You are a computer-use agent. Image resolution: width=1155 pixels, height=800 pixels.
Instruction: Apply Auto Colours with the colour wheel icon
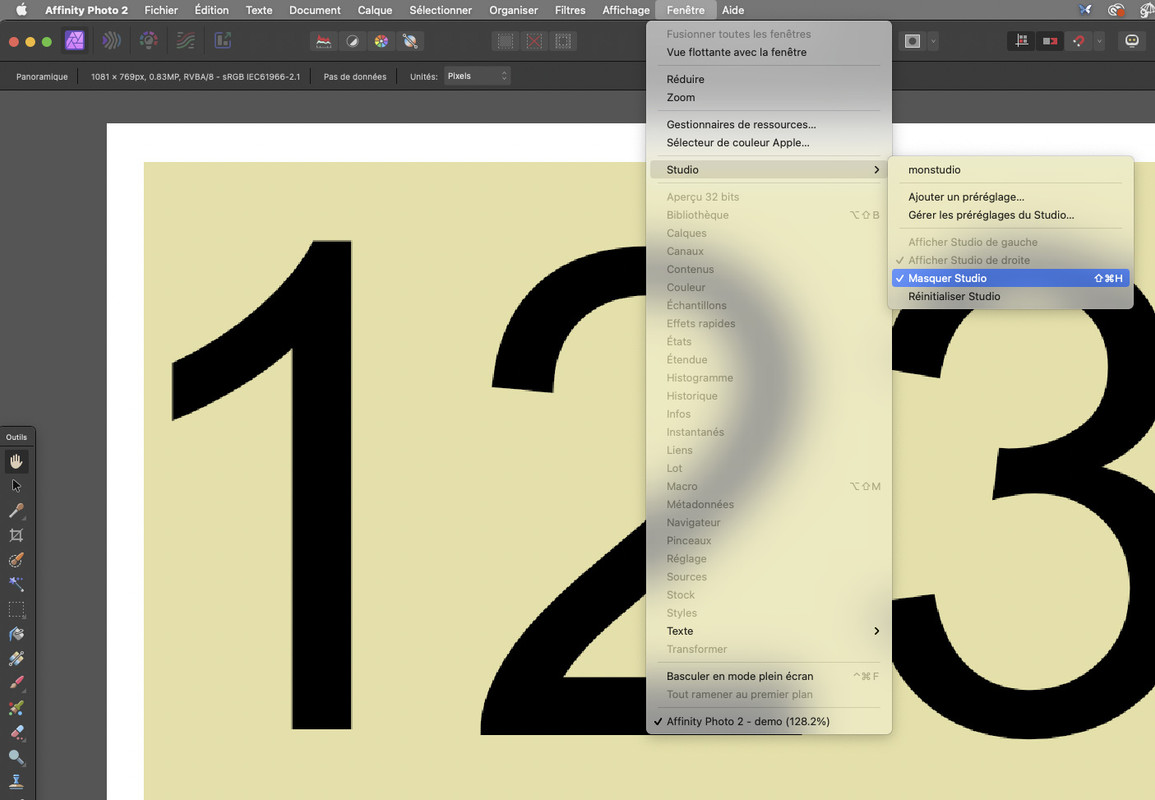point(381,41)
